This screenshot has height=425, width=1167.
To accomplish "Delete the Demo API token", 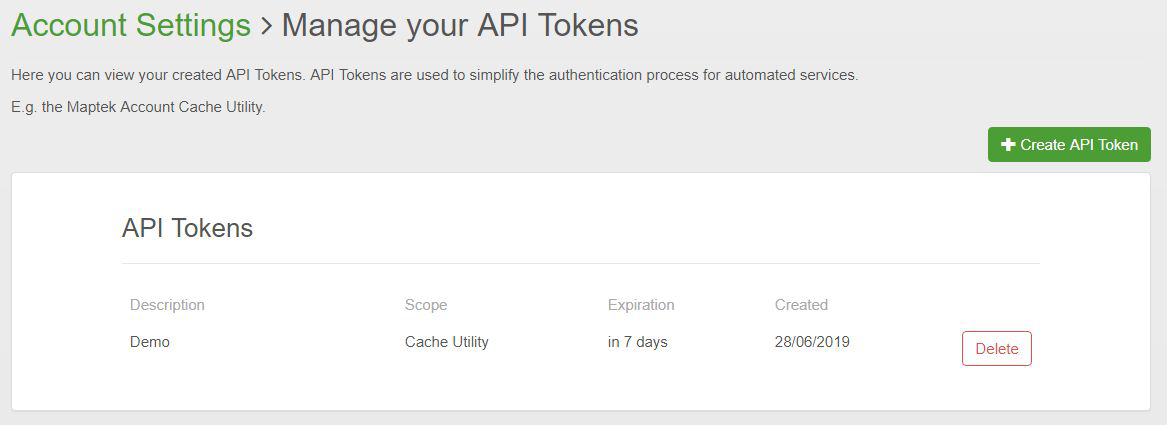I will point(996,349).
